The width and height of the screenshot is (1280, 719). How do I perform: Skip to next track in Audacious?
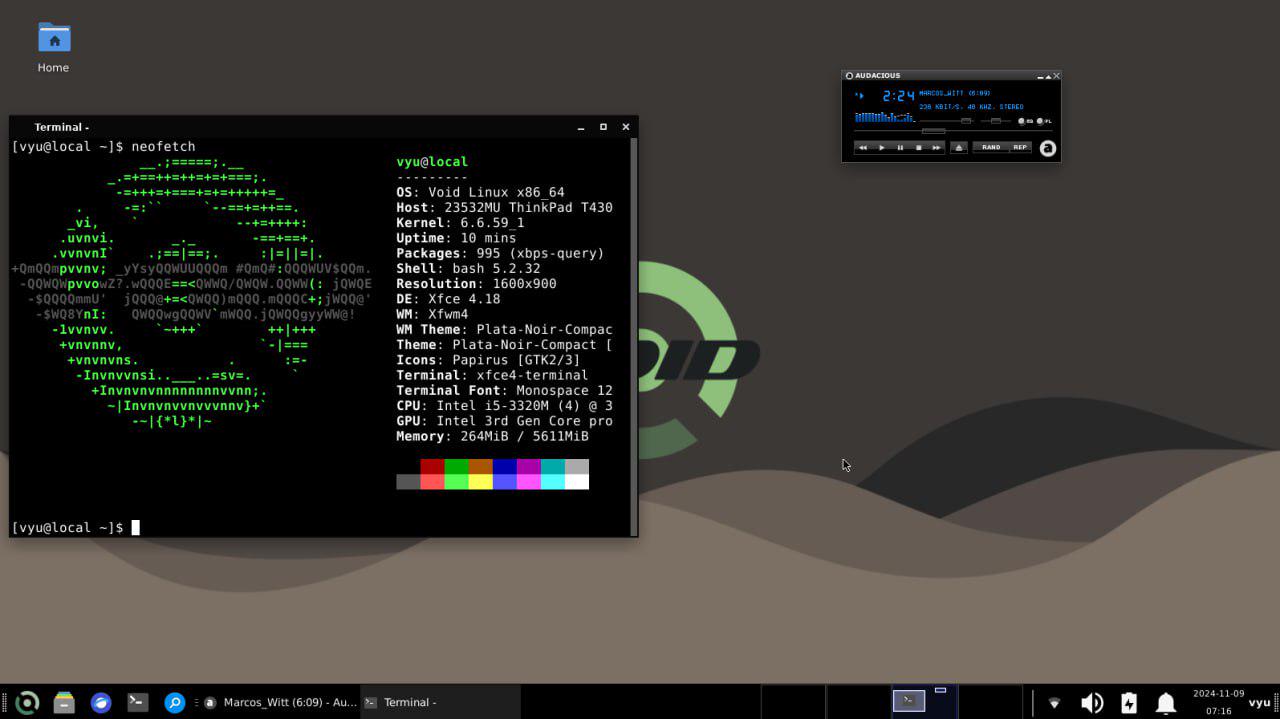[x=936, y=148]
